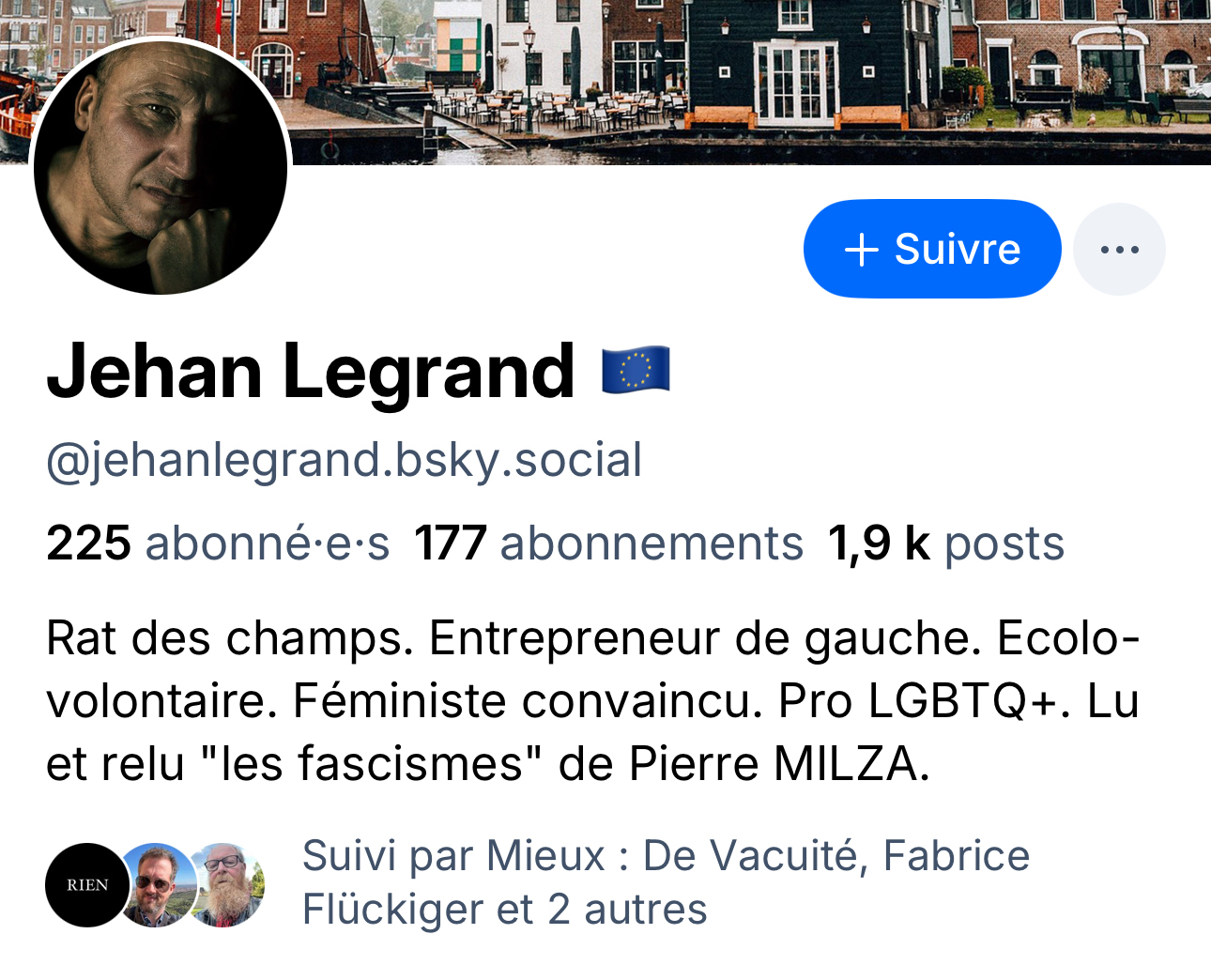Open the three-dots more options menu
1211x980 pixels.
click(x=1119, y=250)
